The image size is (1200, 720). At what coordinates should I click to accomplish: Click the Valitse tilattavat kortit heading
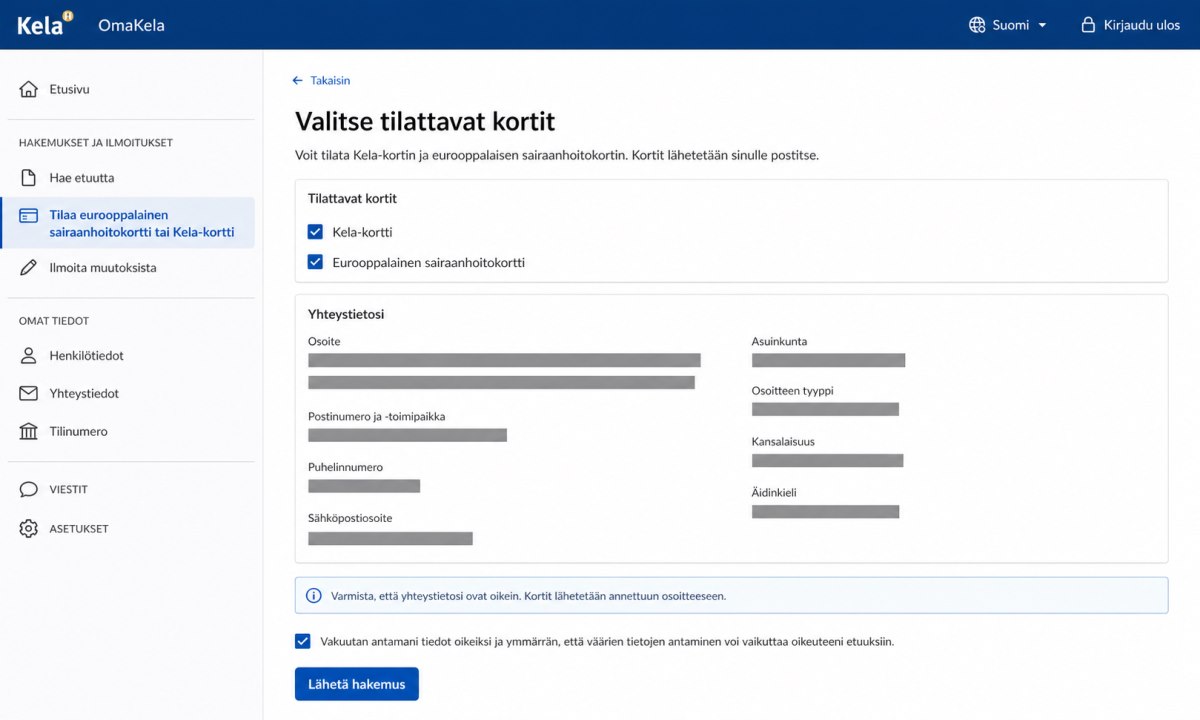coord(425,122)
